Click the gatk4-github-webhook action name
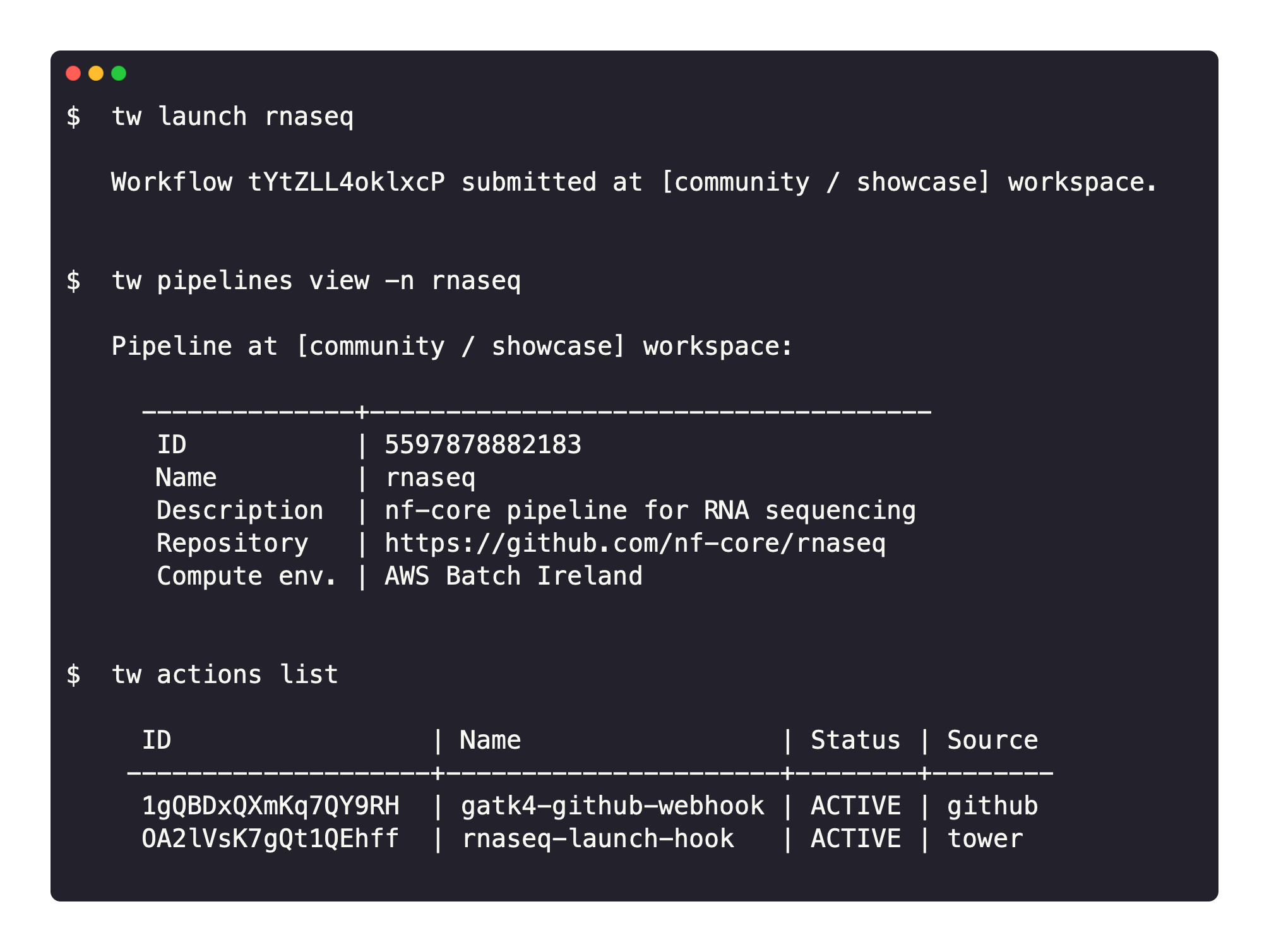Screen dimensions: 1269x952 [x=612, y=806]
